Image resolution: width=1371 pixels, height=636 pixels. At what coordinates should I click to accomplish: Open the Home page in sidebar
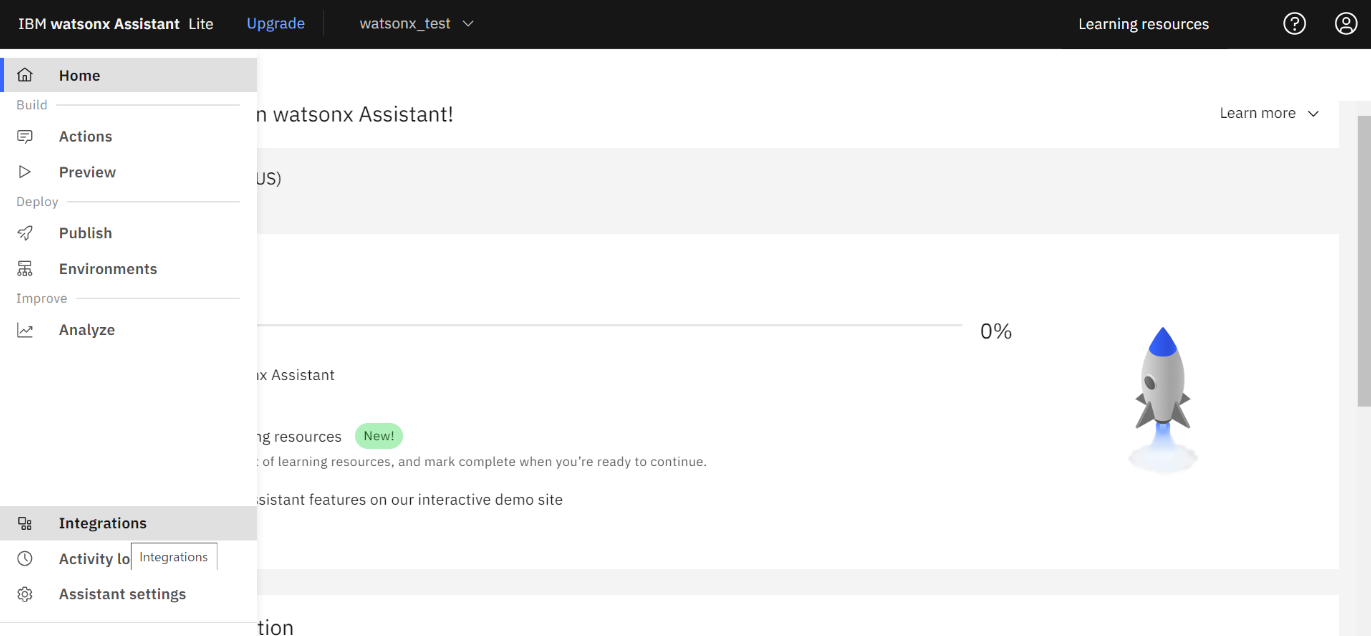[128, 75]
